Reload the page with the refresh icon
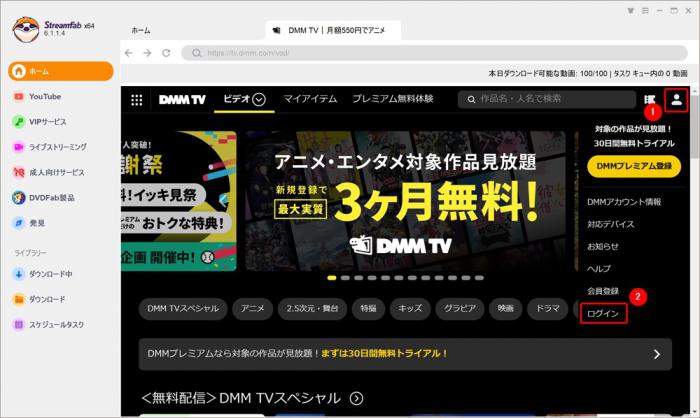This screenshot has height=418, width=700. coord(166,53)
